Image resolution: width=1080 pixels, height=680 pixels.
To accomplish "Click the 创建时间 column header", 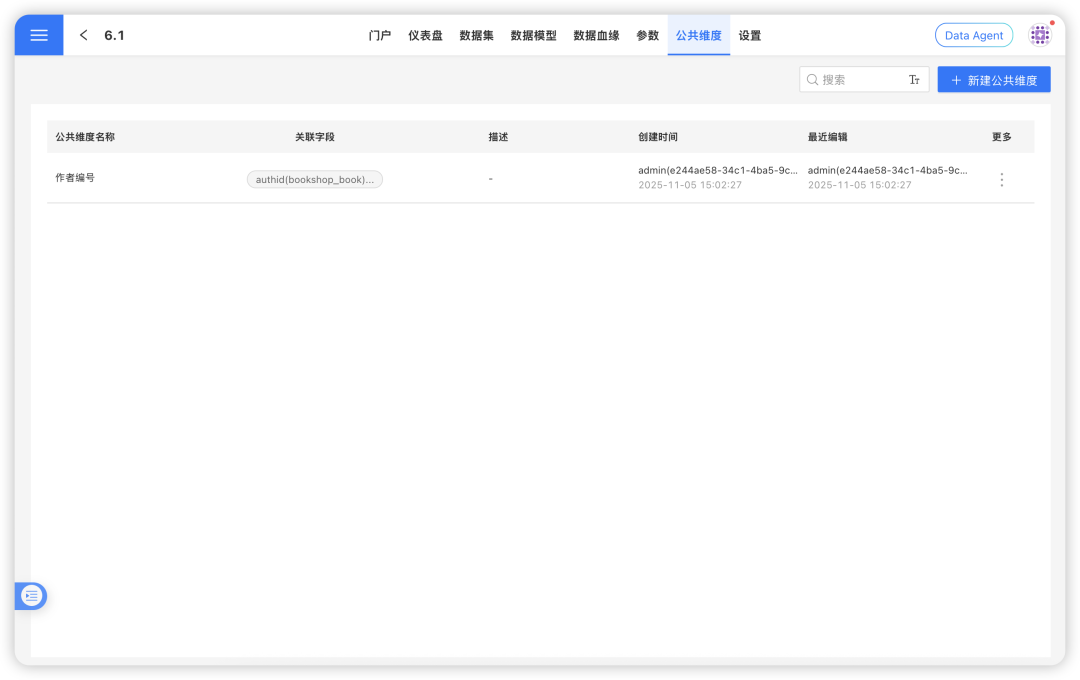I will 658,137.
